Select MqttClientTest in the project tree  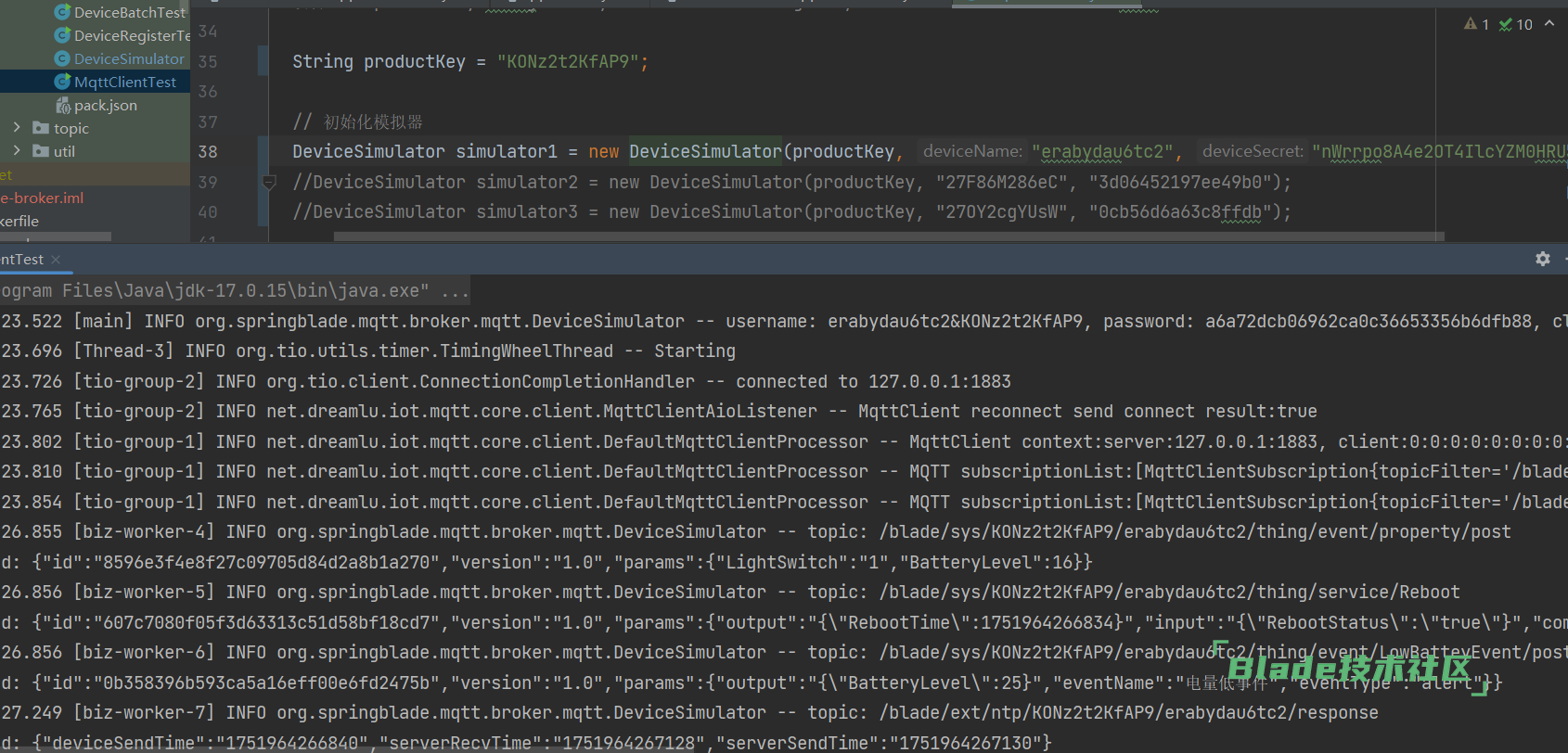124,82
